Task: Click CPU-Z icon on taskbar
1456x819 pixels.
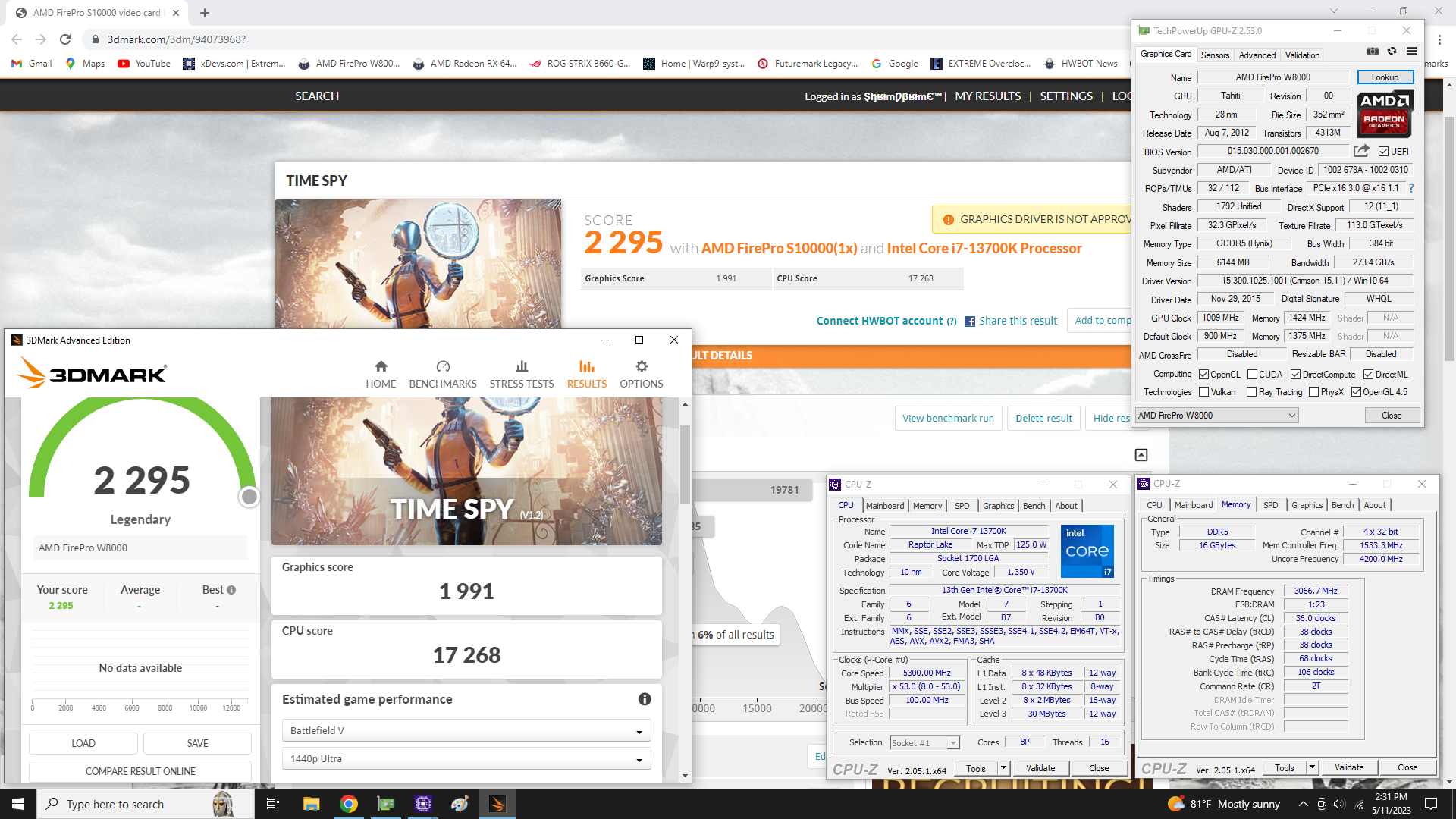Action: coord(423,804)
